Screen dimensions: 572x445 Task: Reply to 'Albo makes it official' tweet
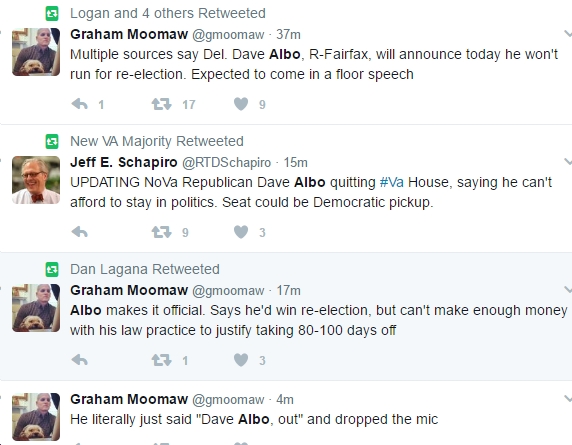[80, 360]
